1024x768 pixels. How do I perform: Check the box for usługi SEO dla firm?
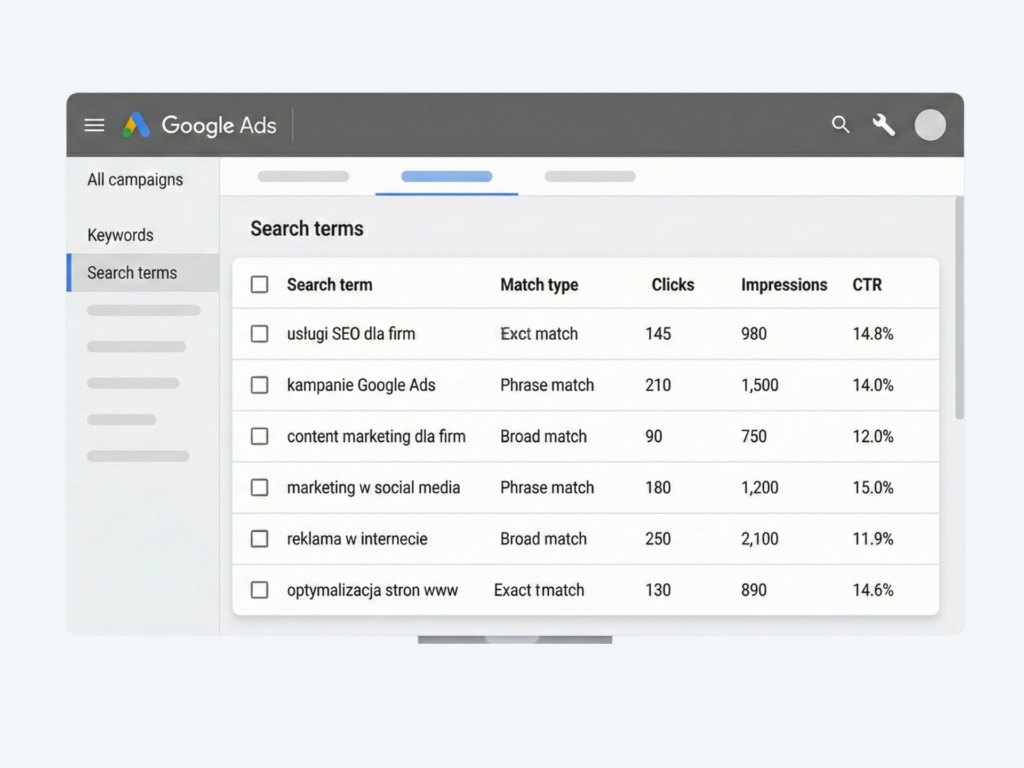click(x=259, y=334)
